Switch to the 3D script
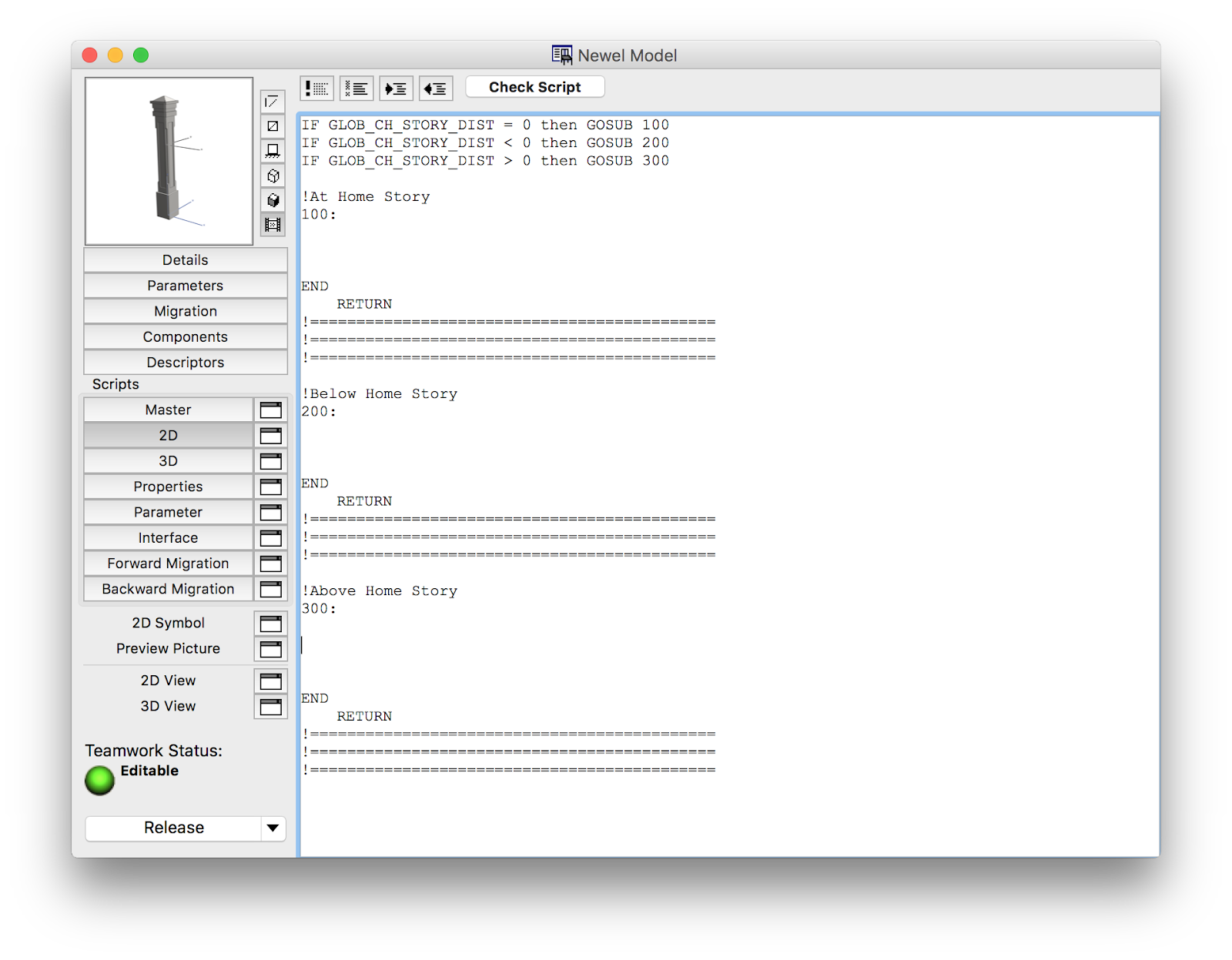 168,461
